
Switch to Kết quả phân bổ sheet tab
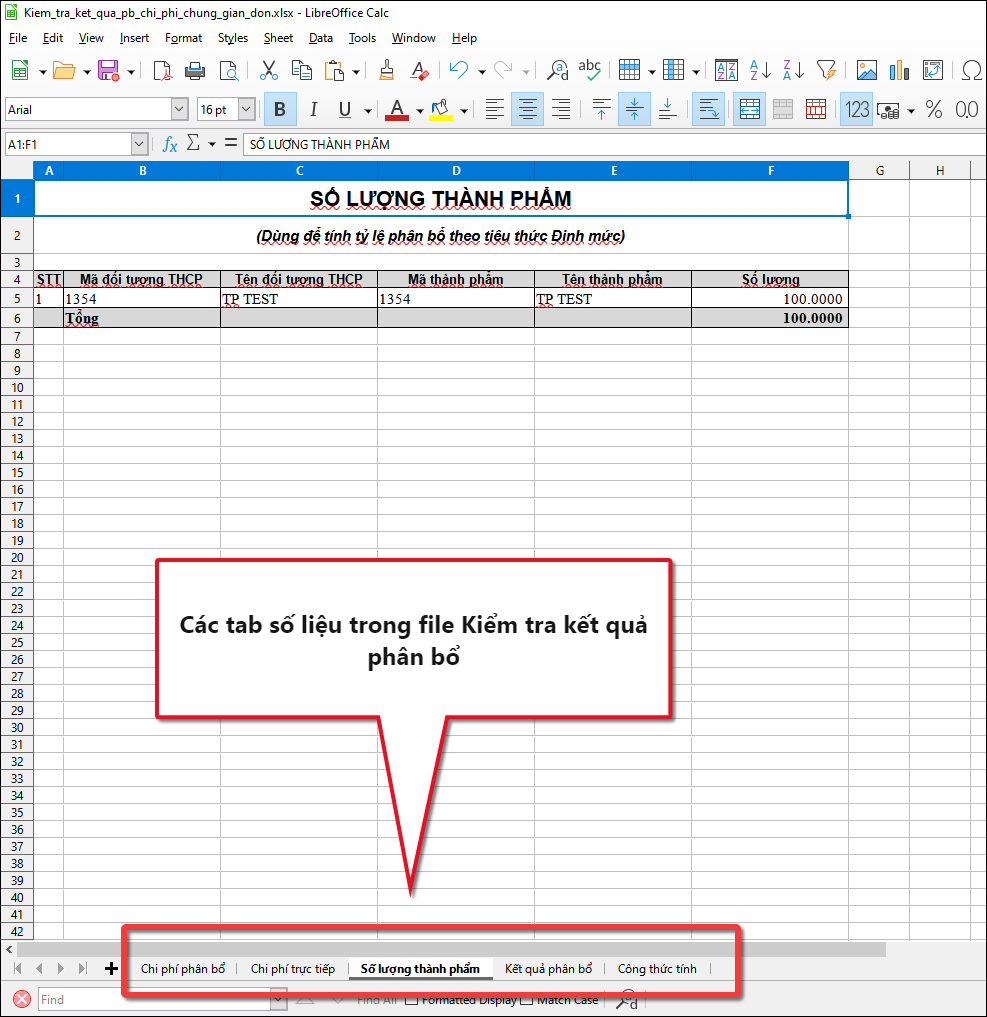pos(549,968)
